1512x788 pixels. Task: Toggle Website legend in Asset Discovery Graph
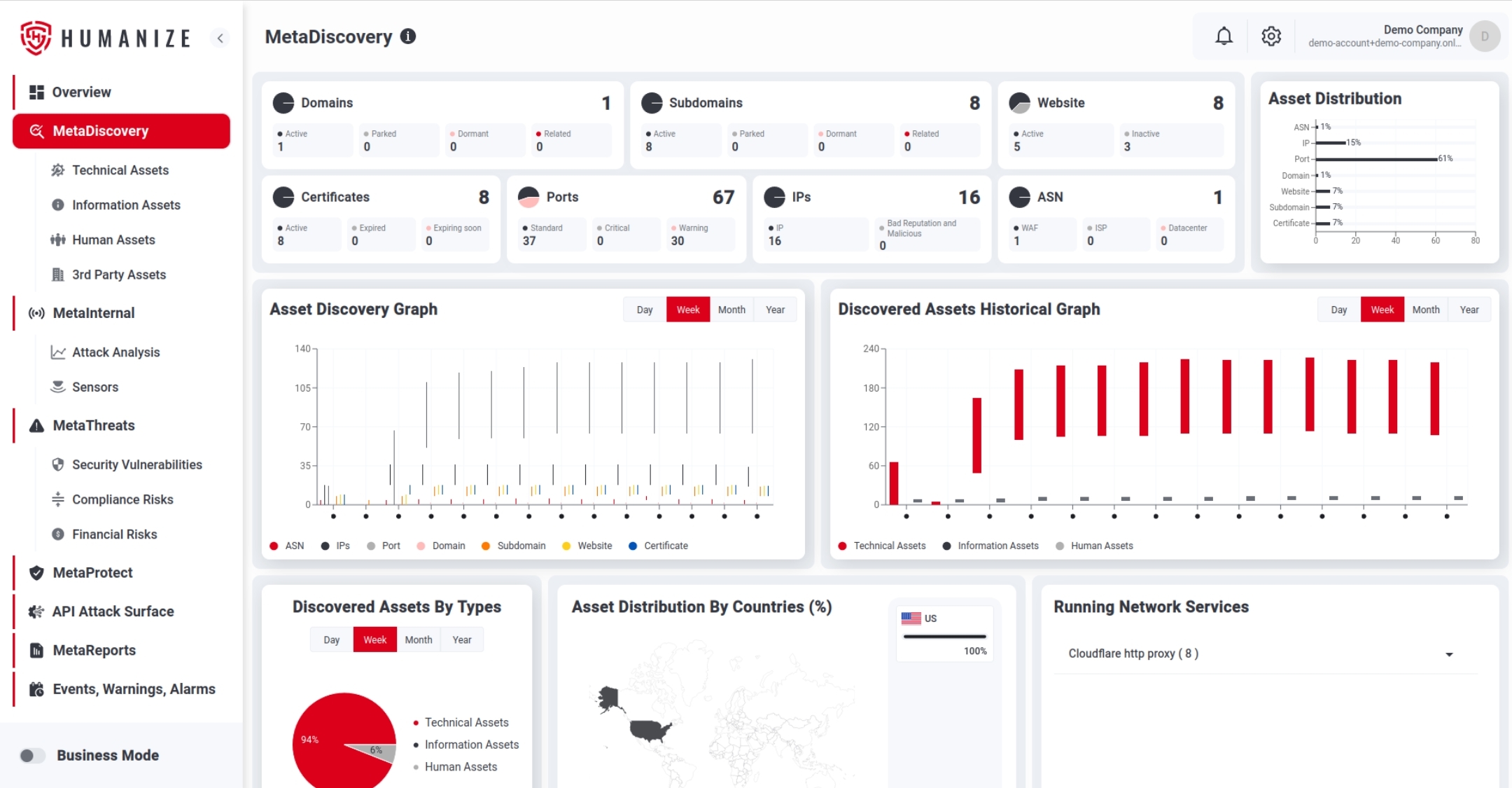pyautogui.click(x=587, y=546)
